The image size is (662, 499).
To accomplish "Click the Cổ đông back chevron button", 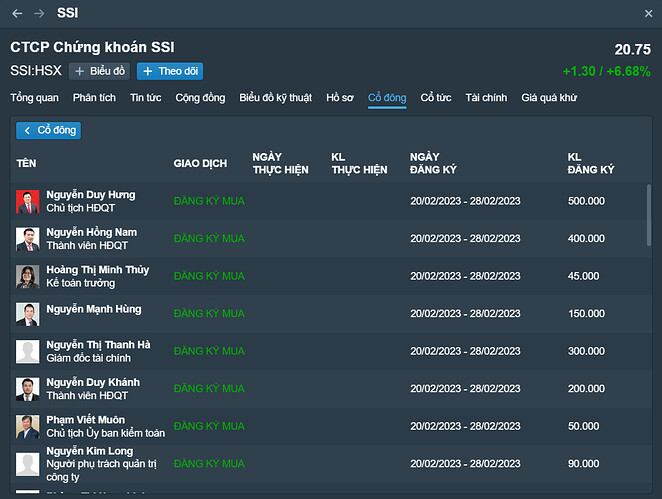I will [48, 130].
